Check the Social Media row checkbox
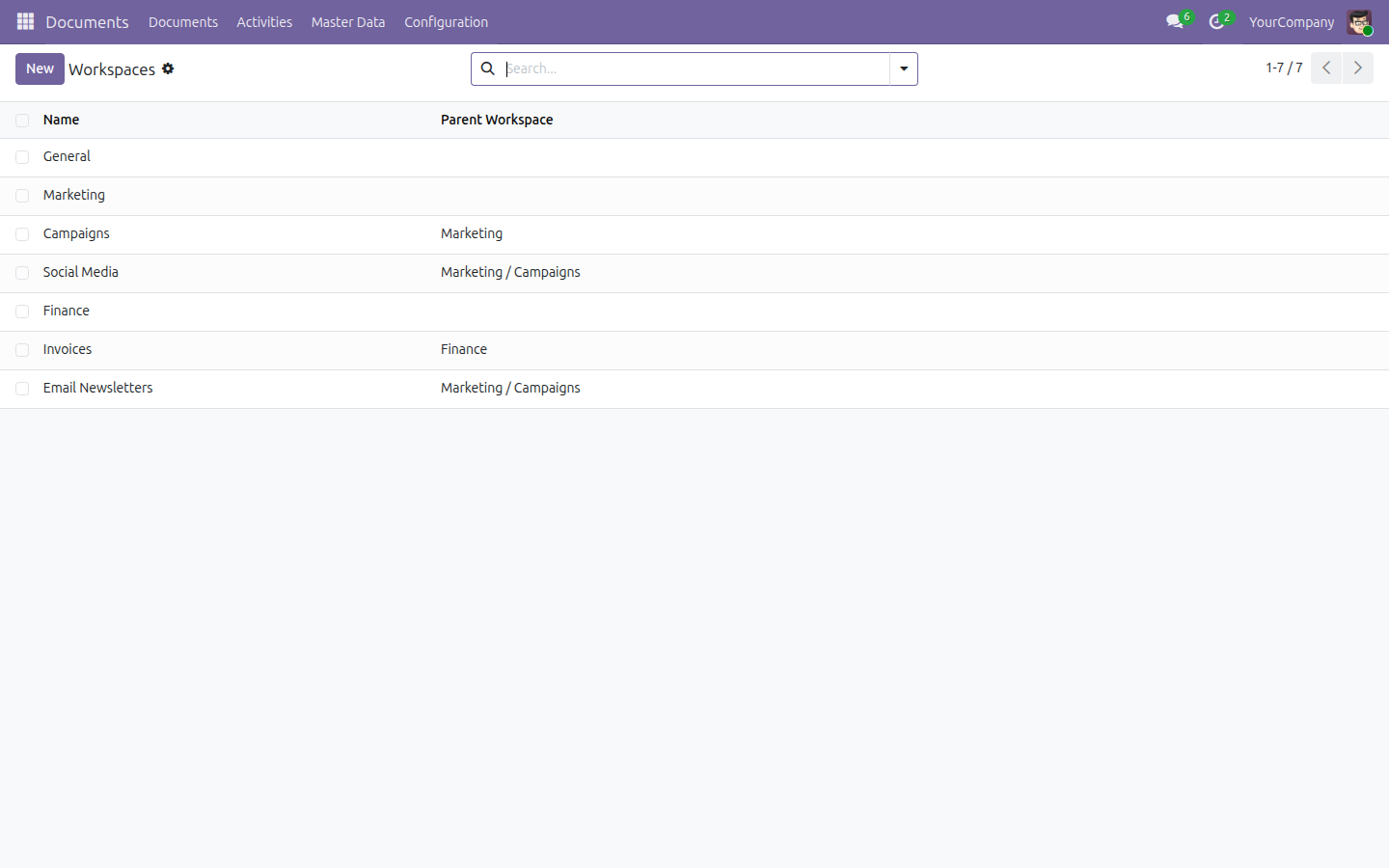This screenshot has height=868, width=1389. pos(22,273)
